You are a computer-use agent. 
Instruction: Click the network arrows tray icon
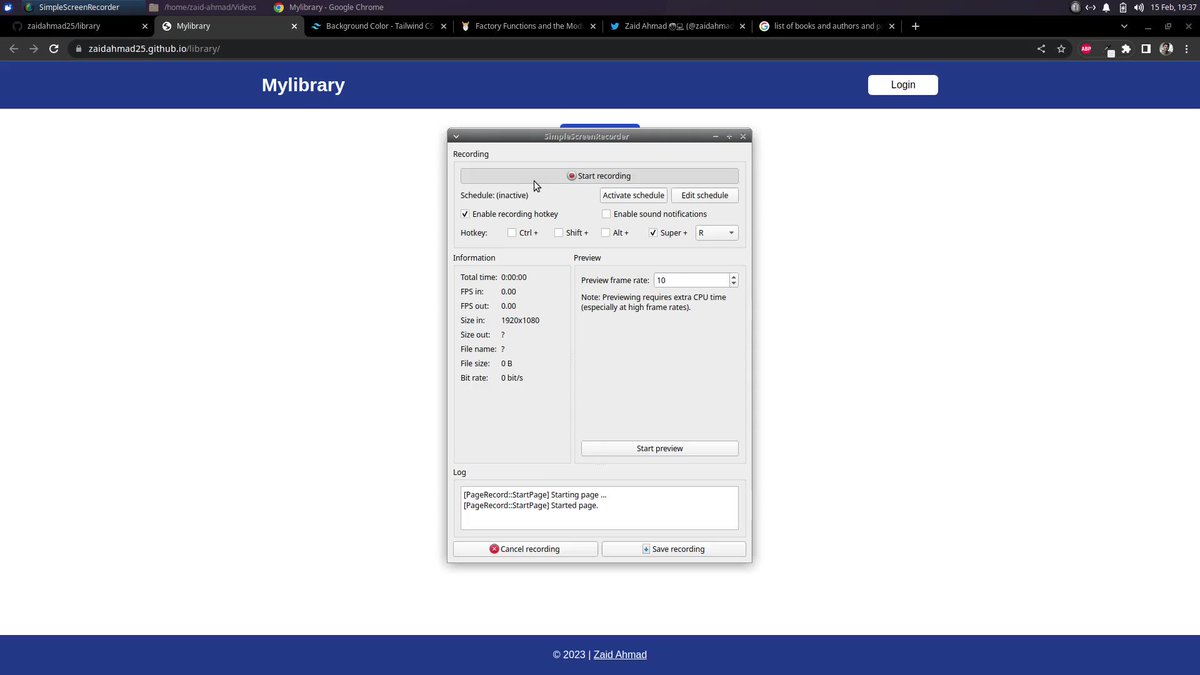1090,7
